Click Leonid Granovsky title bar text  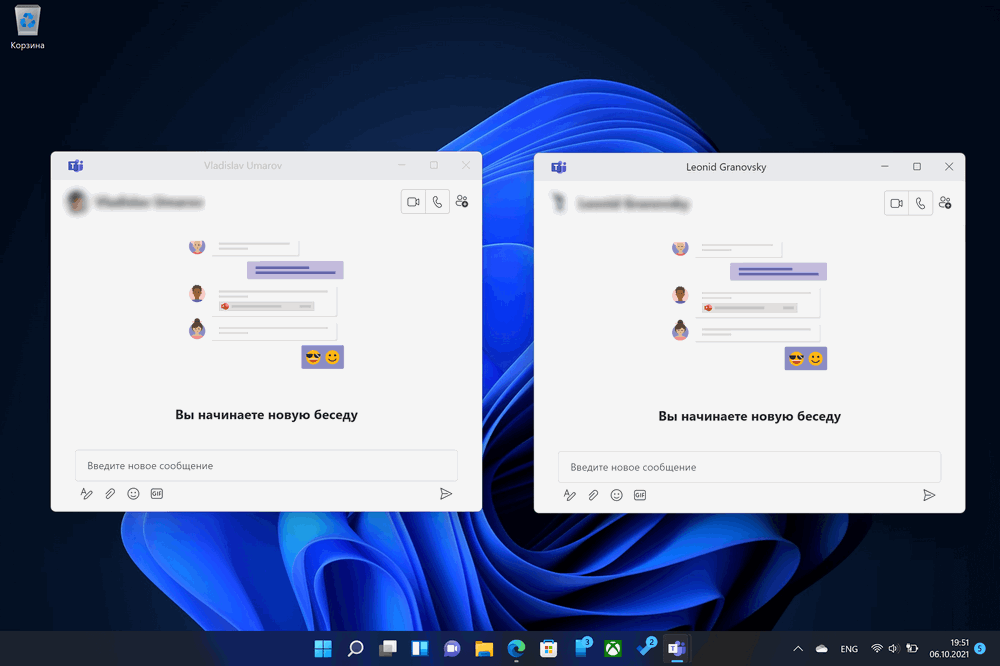(726, 167)
